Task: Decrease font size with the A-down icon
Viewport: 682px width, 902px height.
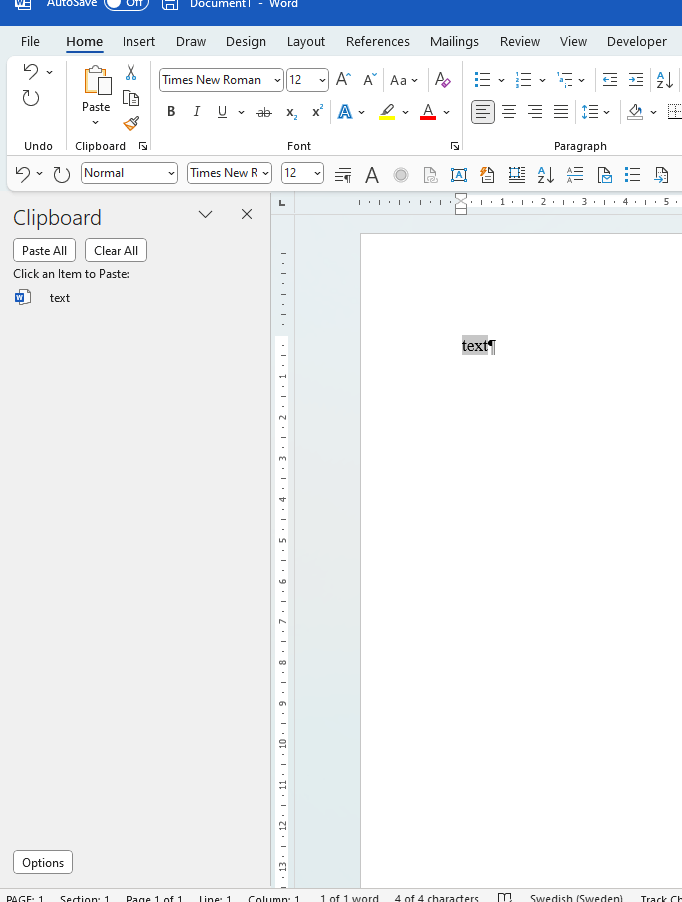Action: click(370, 79)
